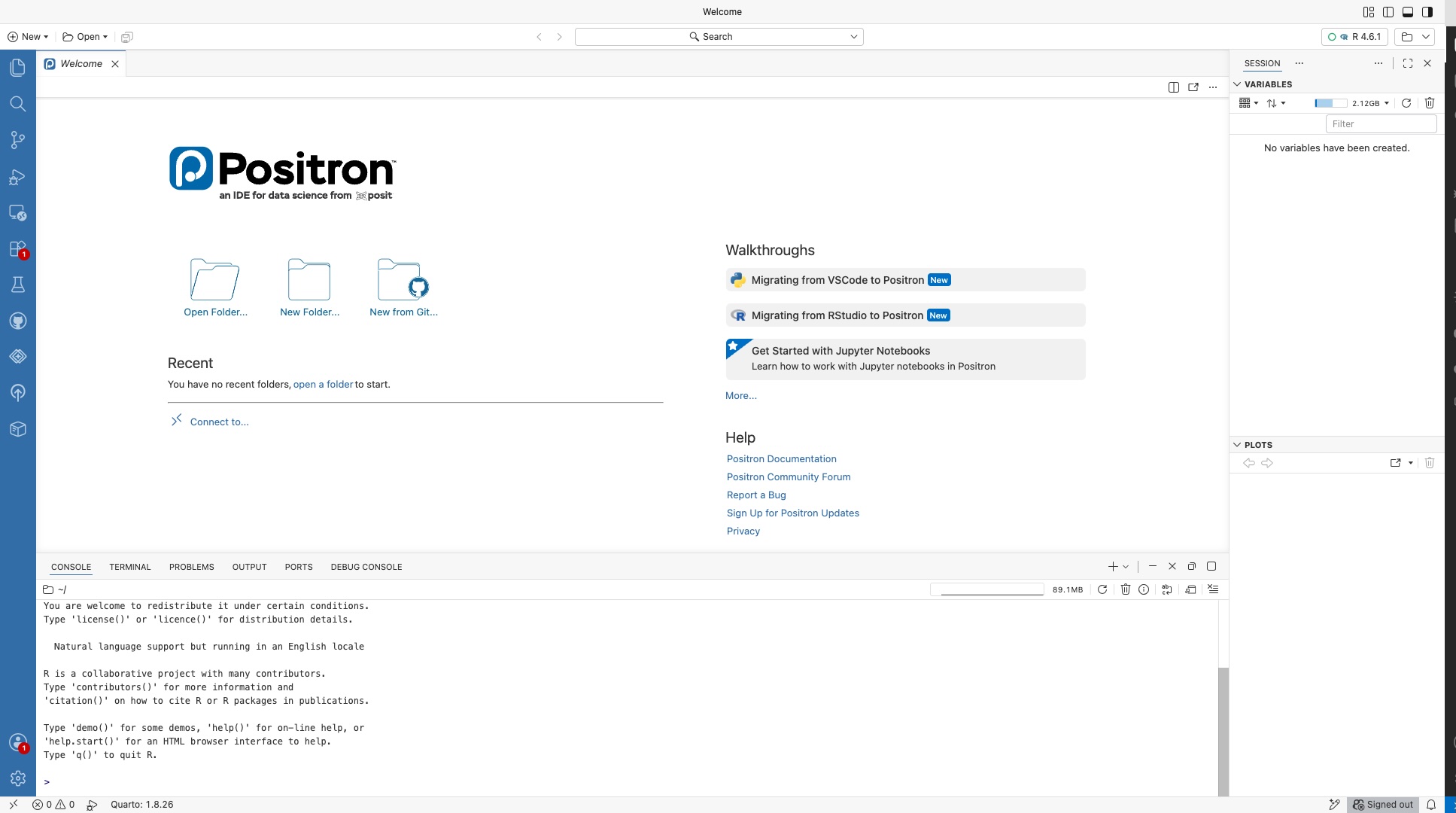The width and height of the screenshot is (1456, 813).
Task: Open the Packages box icon in sidebar
Action: click(18, 429)
